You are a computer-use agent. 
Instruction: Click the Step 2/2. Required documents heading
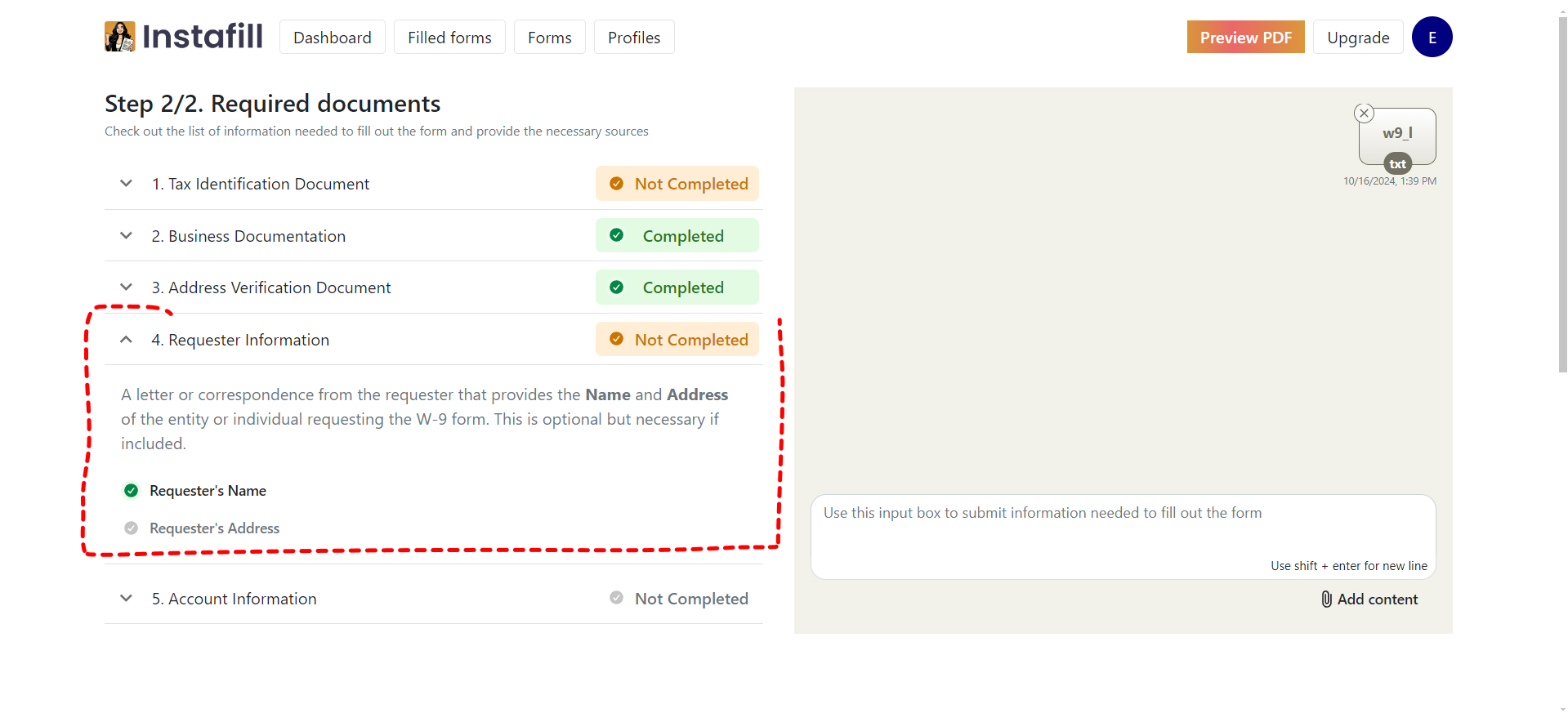tap(272, 104)
